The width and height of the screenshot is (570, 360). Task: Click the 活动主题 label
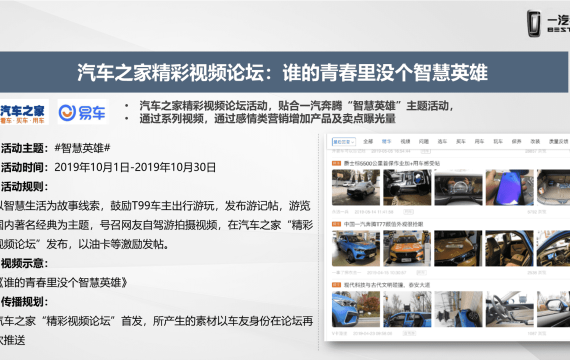pyautogui.click(x=24, y=148)
